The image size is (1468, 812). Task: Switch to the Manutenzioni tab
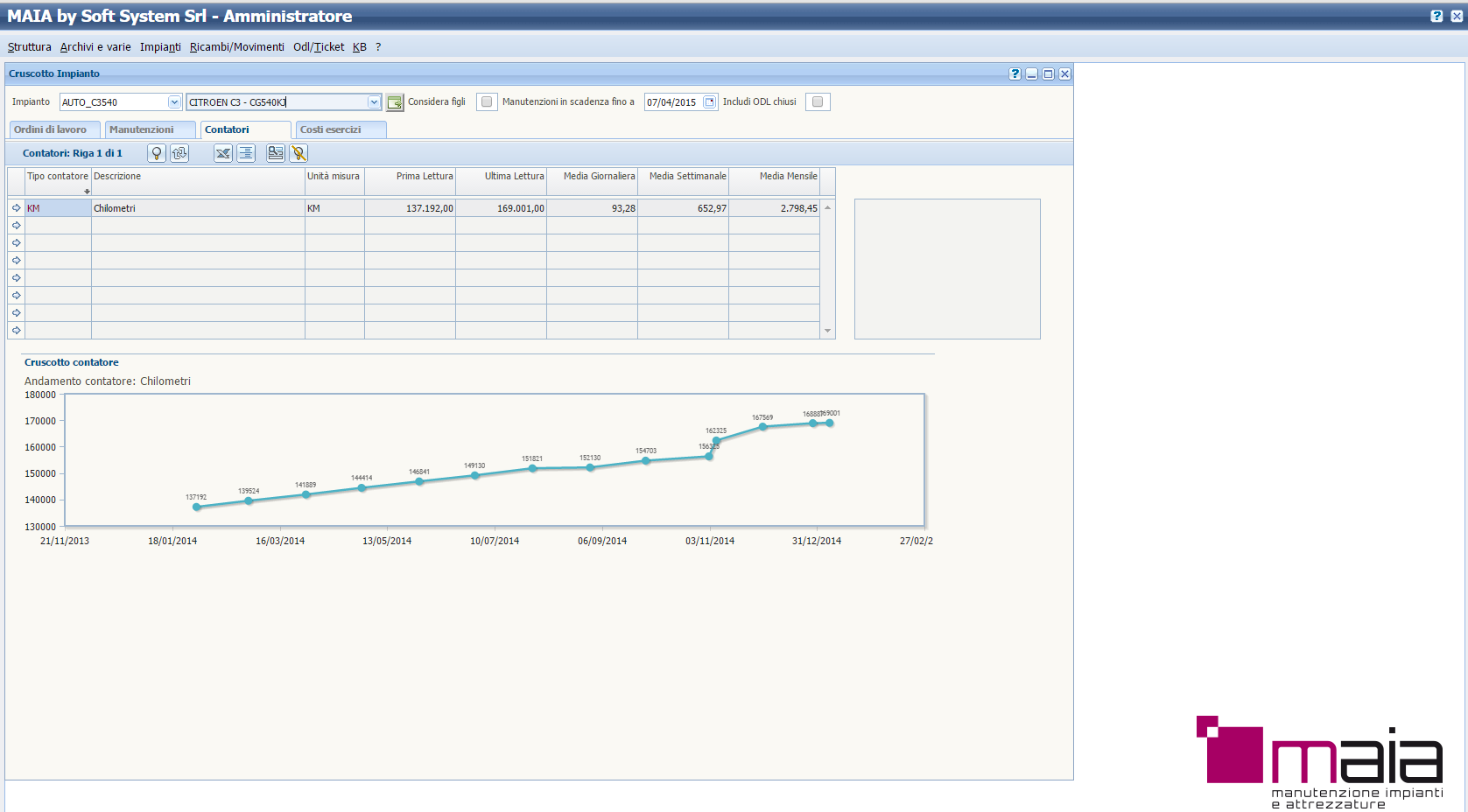[x=150, y=129]
